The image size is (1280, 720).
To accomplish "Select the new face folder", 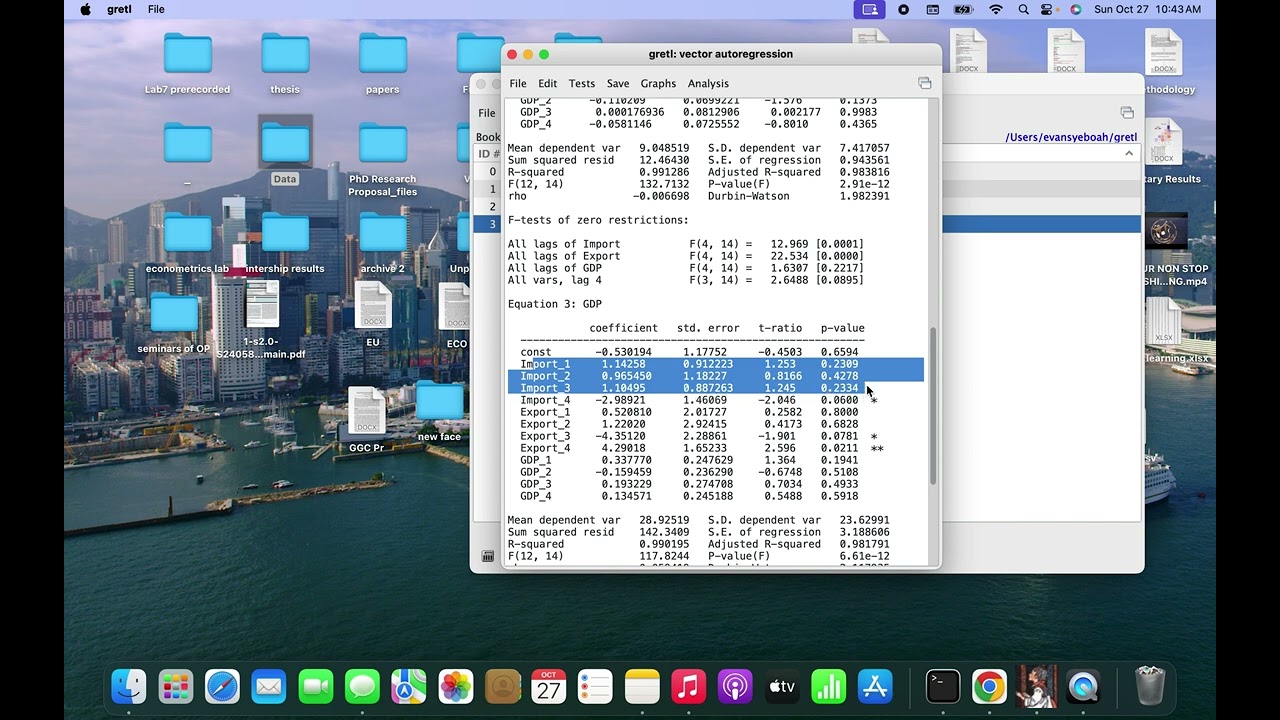I will 439,412.
